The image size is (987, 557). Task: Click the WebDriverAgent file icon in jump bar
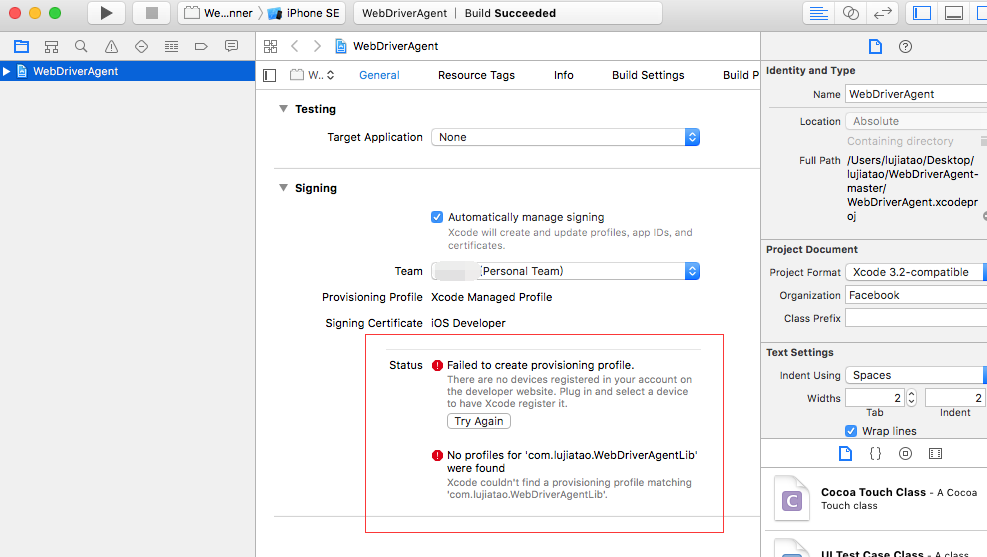[x=341, y=46]
